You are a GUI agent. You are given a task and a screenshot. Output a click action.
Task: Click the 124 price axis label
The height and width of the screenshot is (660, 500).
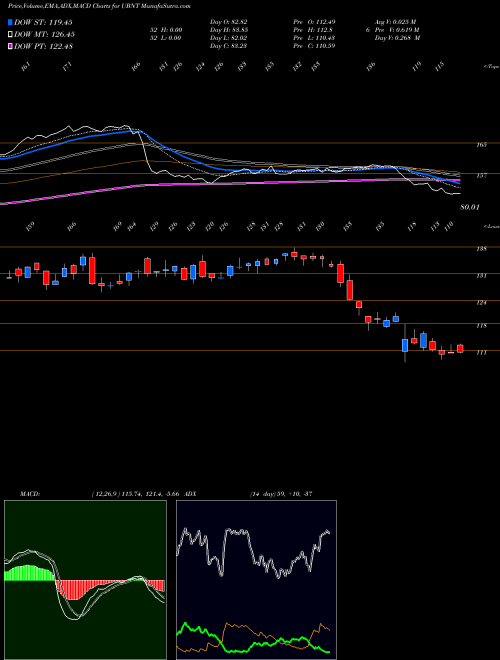(x=481, y=303)
